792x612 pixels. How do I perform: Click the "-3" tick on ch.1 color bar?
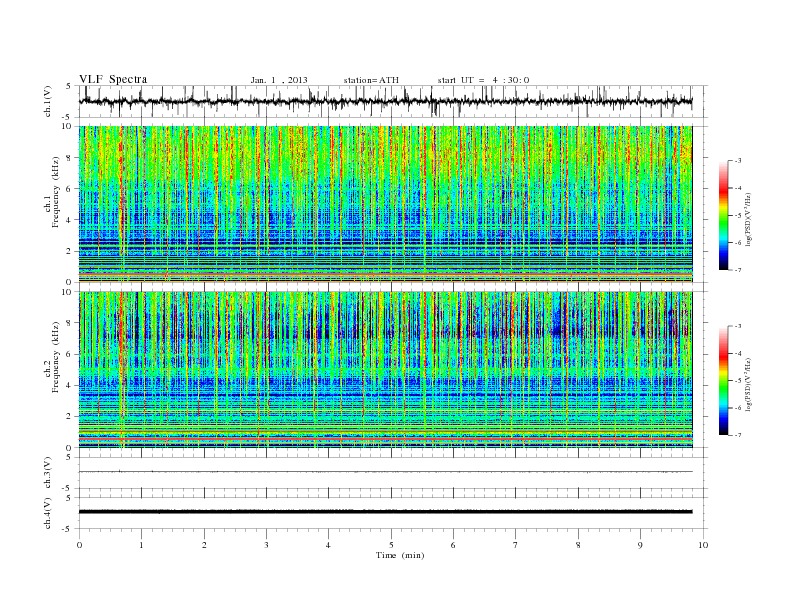point(738,161)
